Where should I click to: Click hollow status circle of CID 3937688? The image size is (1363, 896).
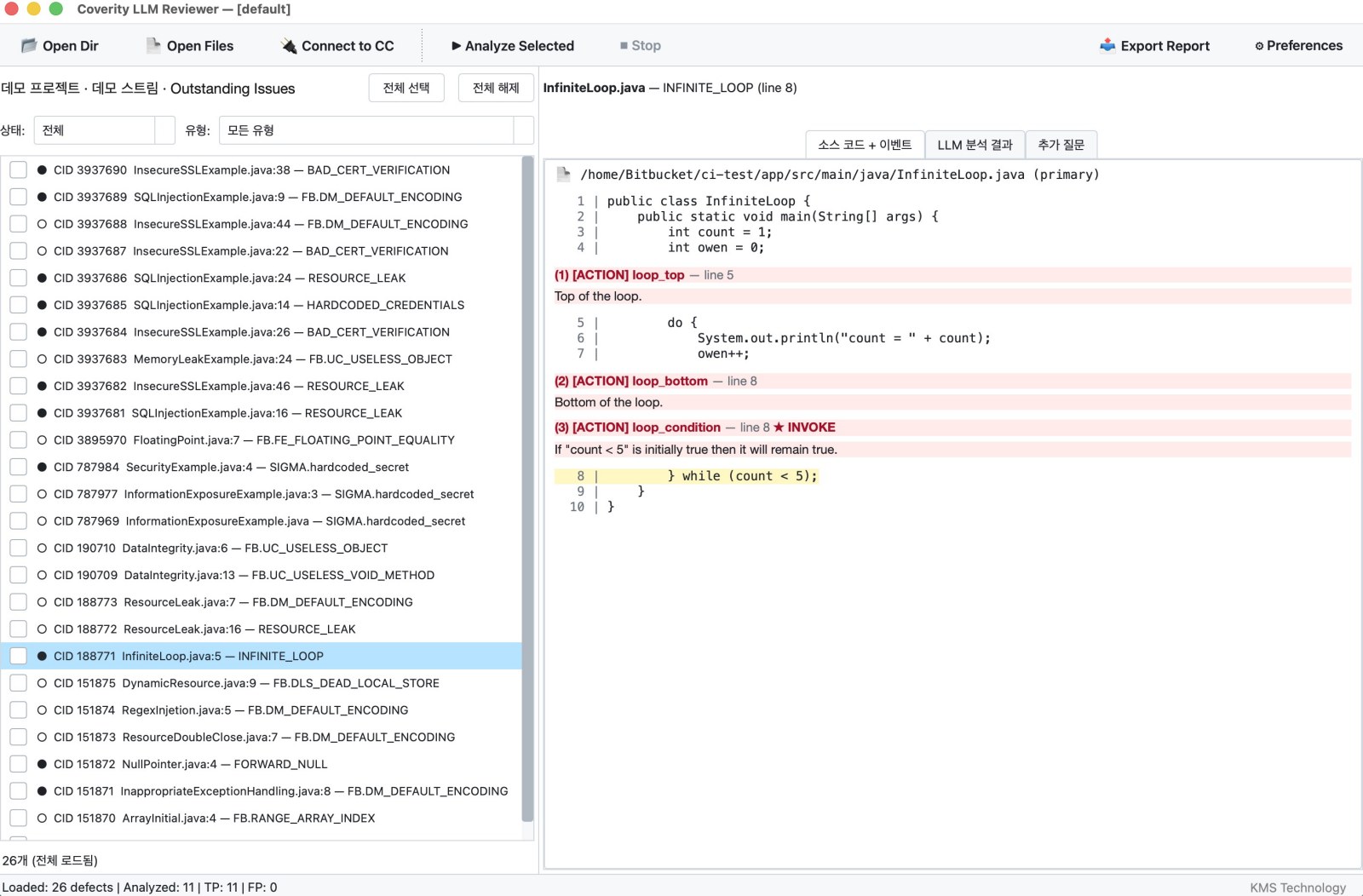click(x=42, y=224)
